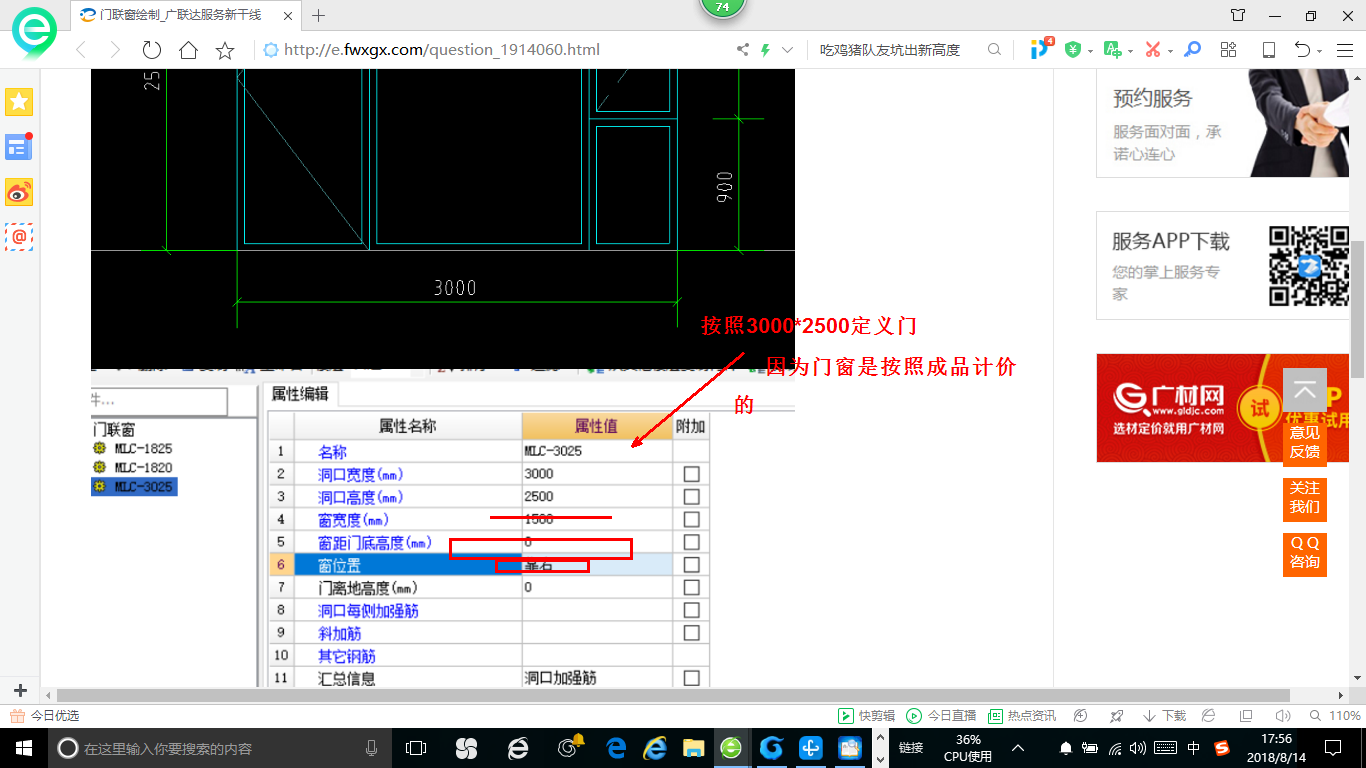Open the news feed sidebar icon

click(19, 146)
